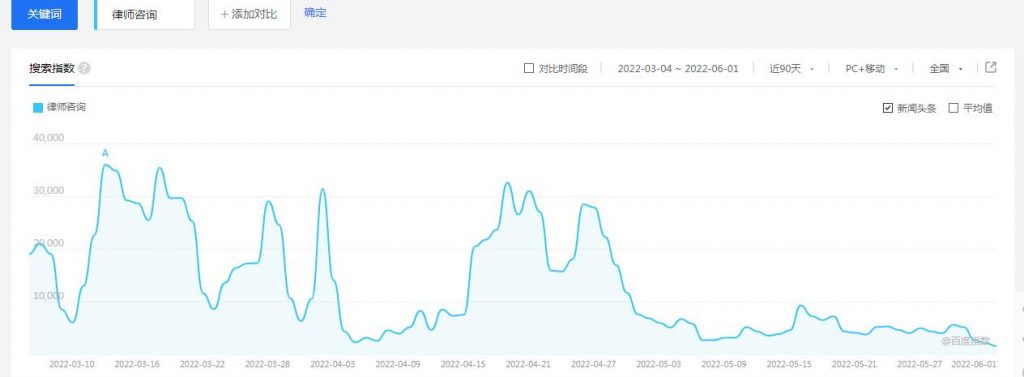The height and width of the screenshot is (377, 1024).
Task: Click news marker A on the chart
Action: coord(105,154)
